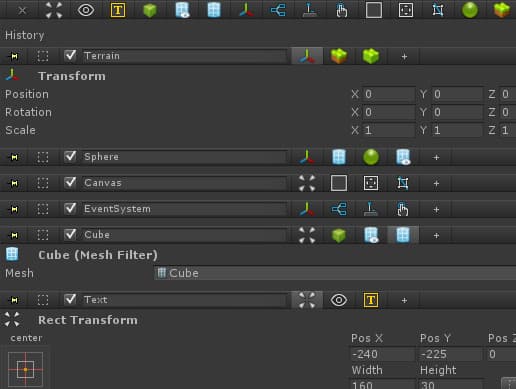Image resolution: width=516 pixels, height=389 pixels.
Task: Add component with plus on EventSystem row
Action: point(436,210)
